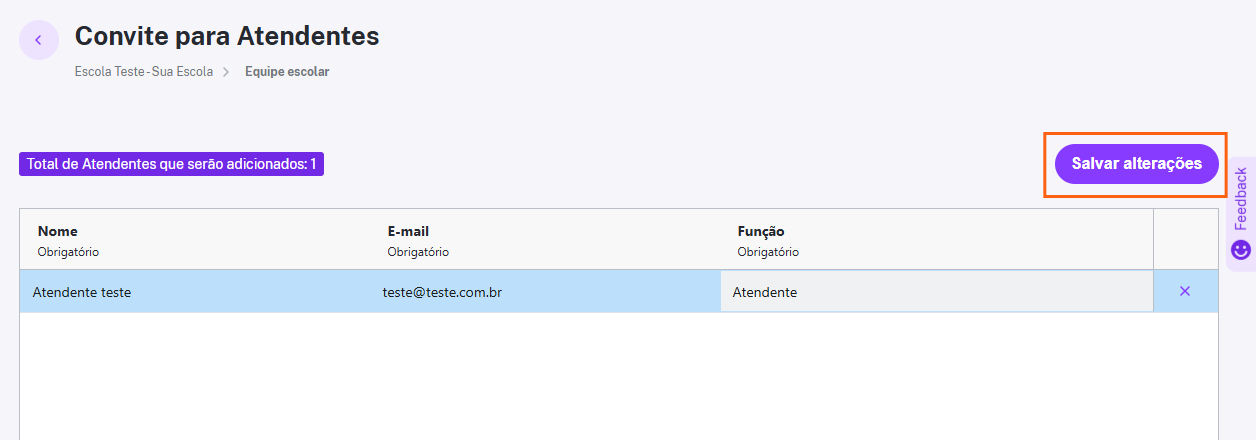Open the Feedback side tab
The width and height of the screenshot is (1256, 440).
tap(1241, 213)
